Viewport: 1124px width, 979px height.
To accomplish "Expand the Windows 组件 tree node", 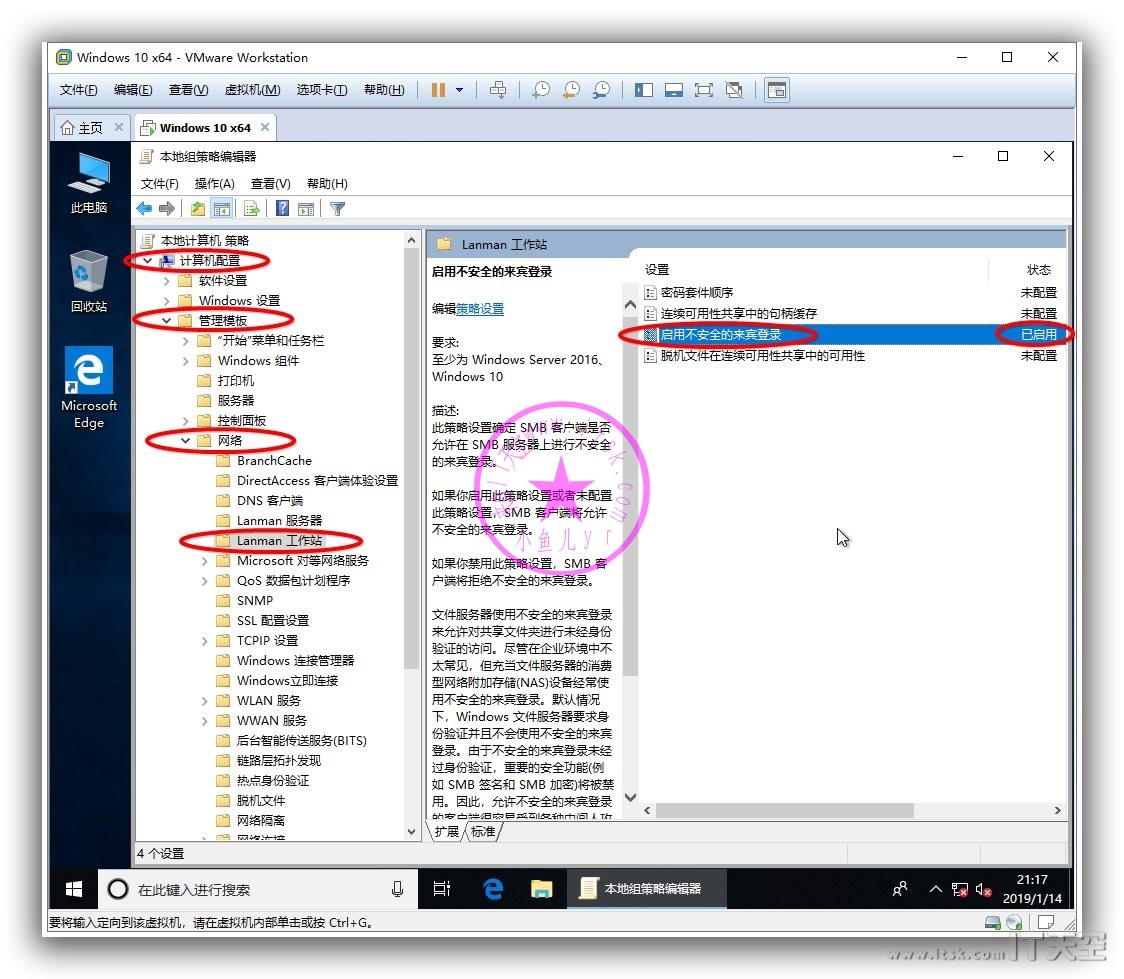I will point(186,360).
